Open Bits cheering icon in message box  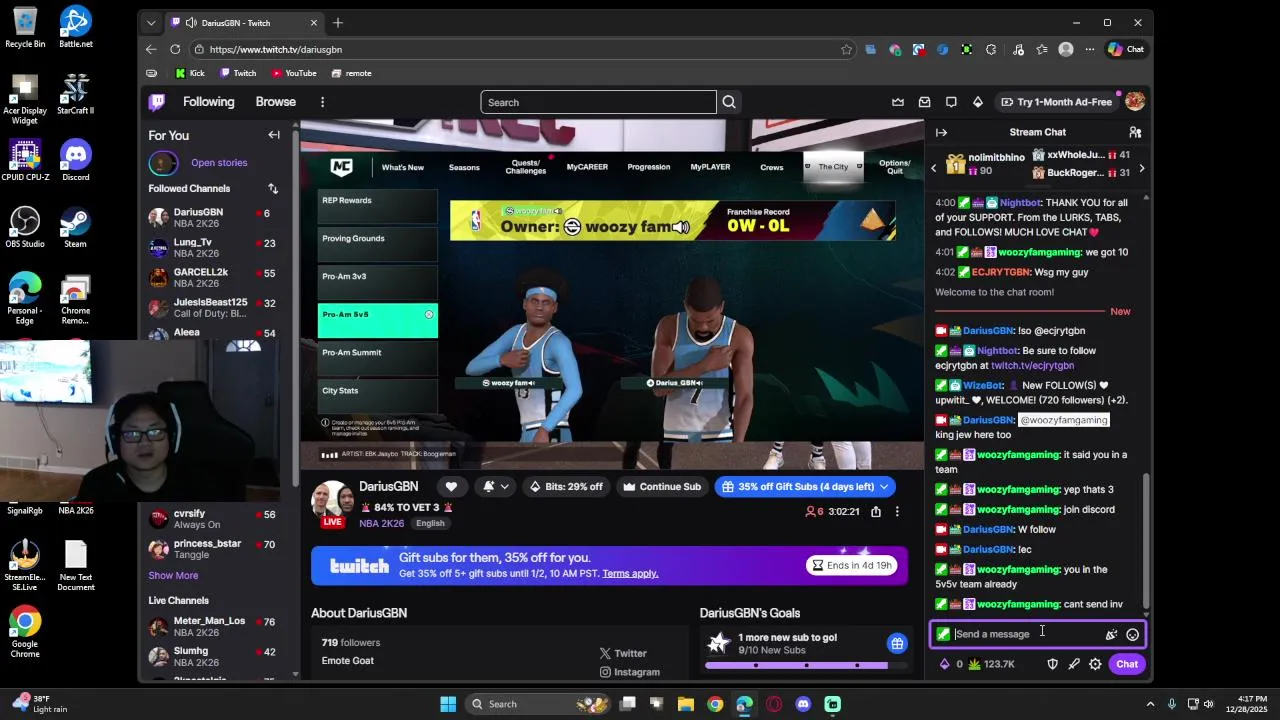click(1111, 634)
